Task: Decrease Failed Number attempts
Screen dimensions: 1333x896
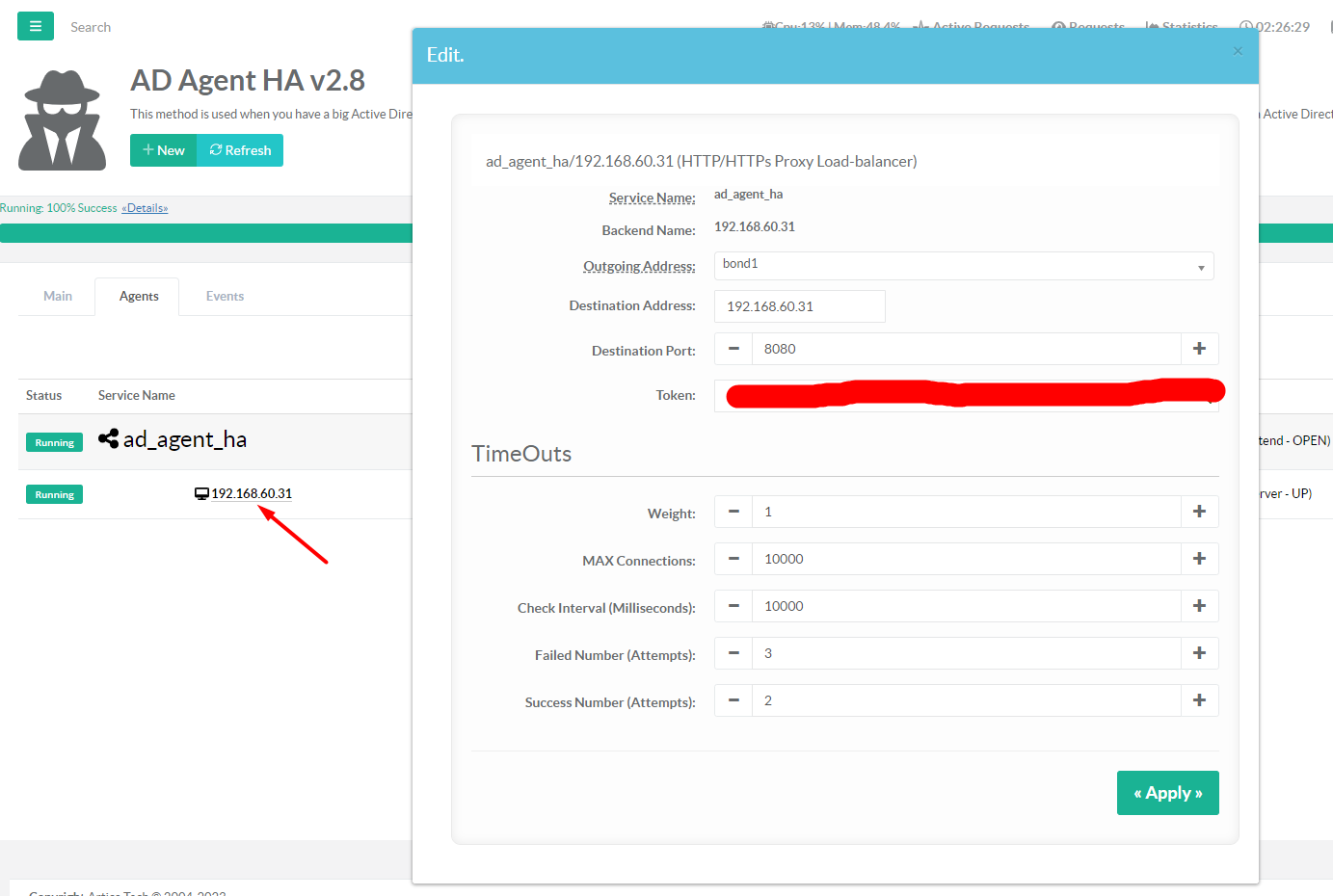Action: tap(733, 653)
